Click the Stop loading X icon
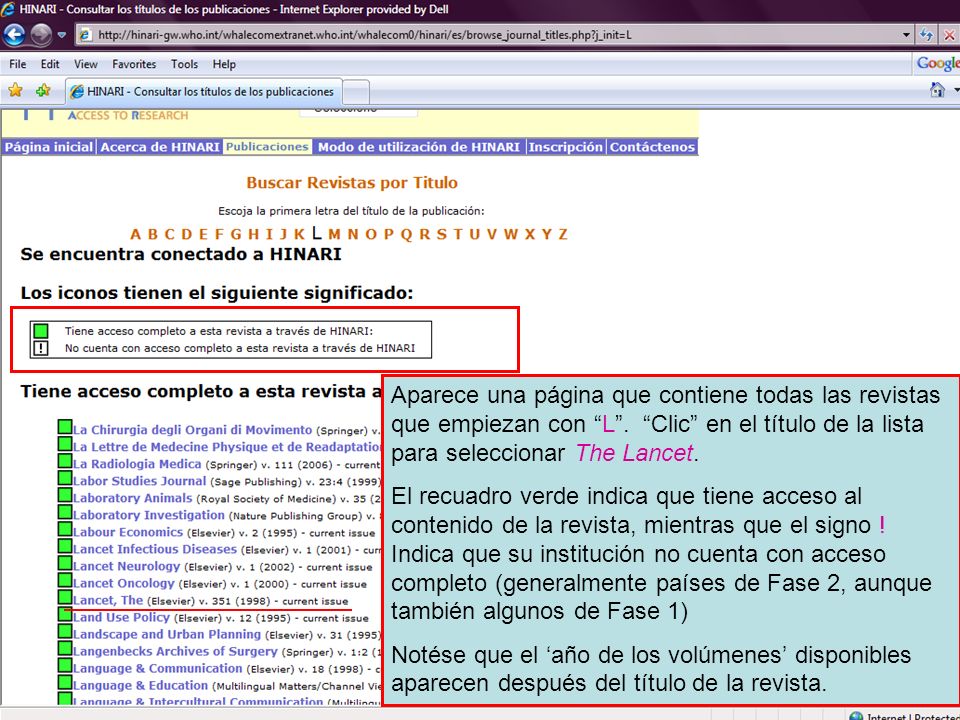 point(950,35)
